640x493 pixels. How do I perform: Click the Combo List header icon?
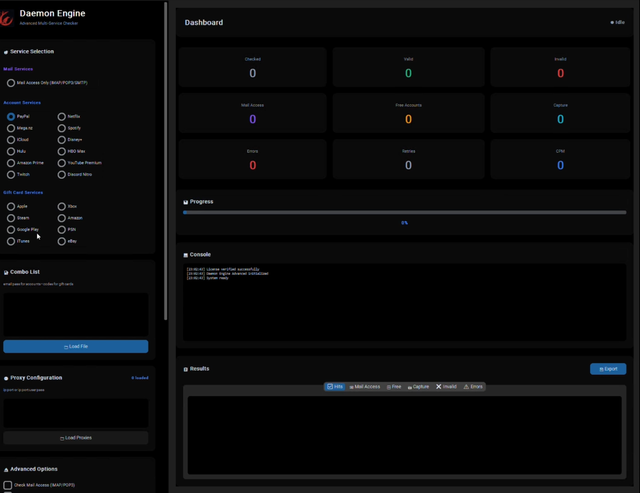6,272
